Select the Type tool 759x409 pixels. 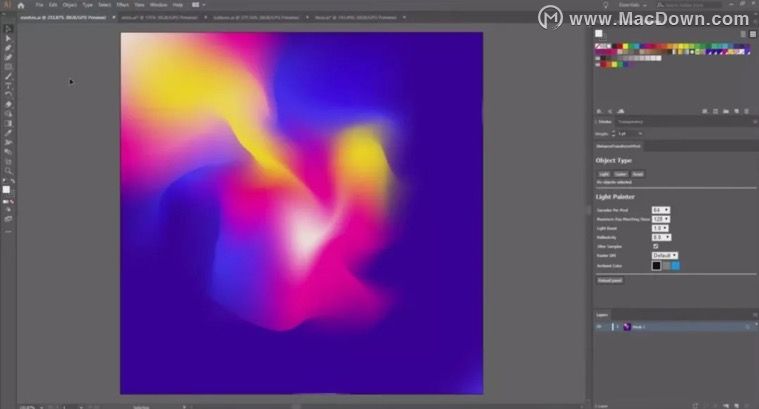pos(8,86)
